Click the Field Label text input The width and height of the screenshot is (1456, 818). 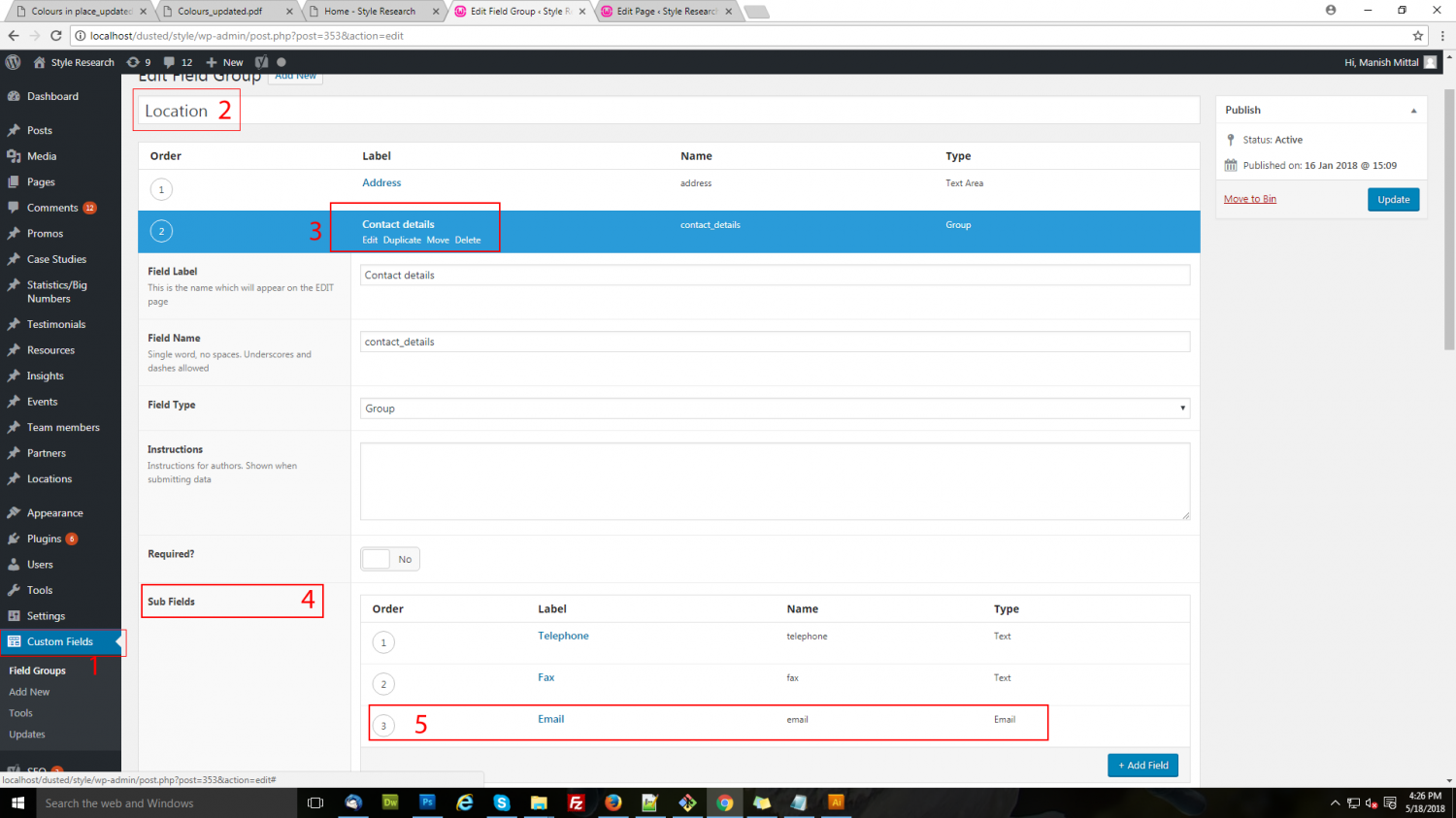(774, 276)
